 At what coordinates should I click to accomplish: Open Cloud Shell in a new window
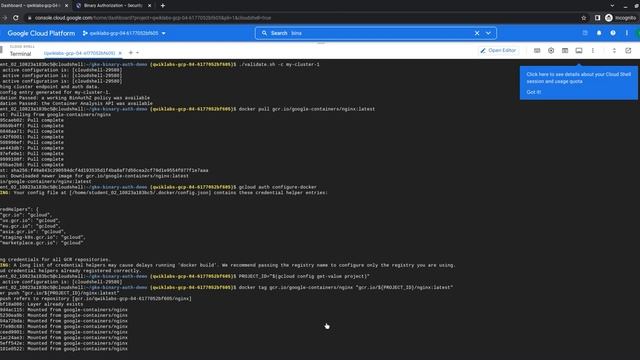click(628, 51)
